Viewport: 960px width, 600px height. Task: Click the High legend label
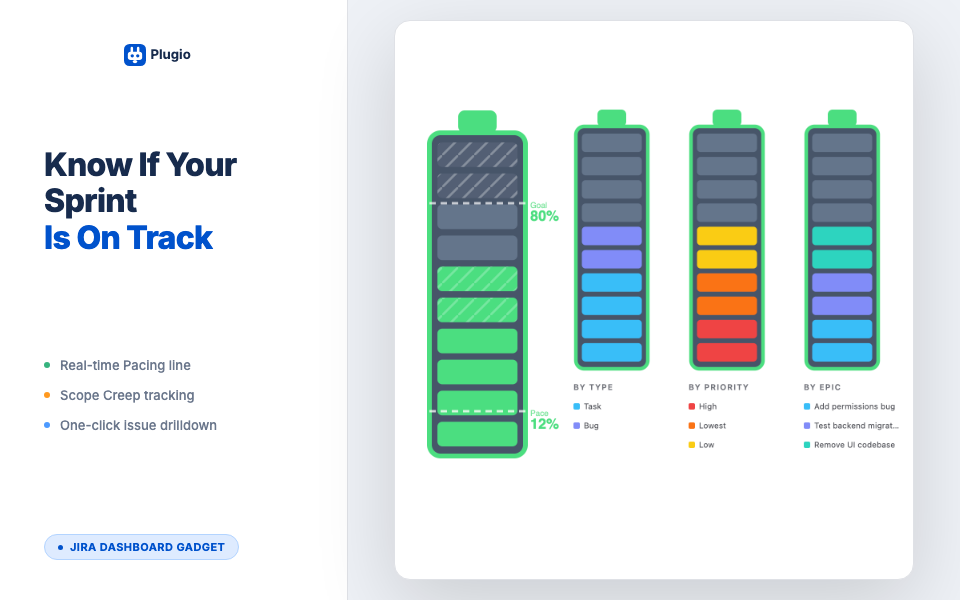coord(708,407)
